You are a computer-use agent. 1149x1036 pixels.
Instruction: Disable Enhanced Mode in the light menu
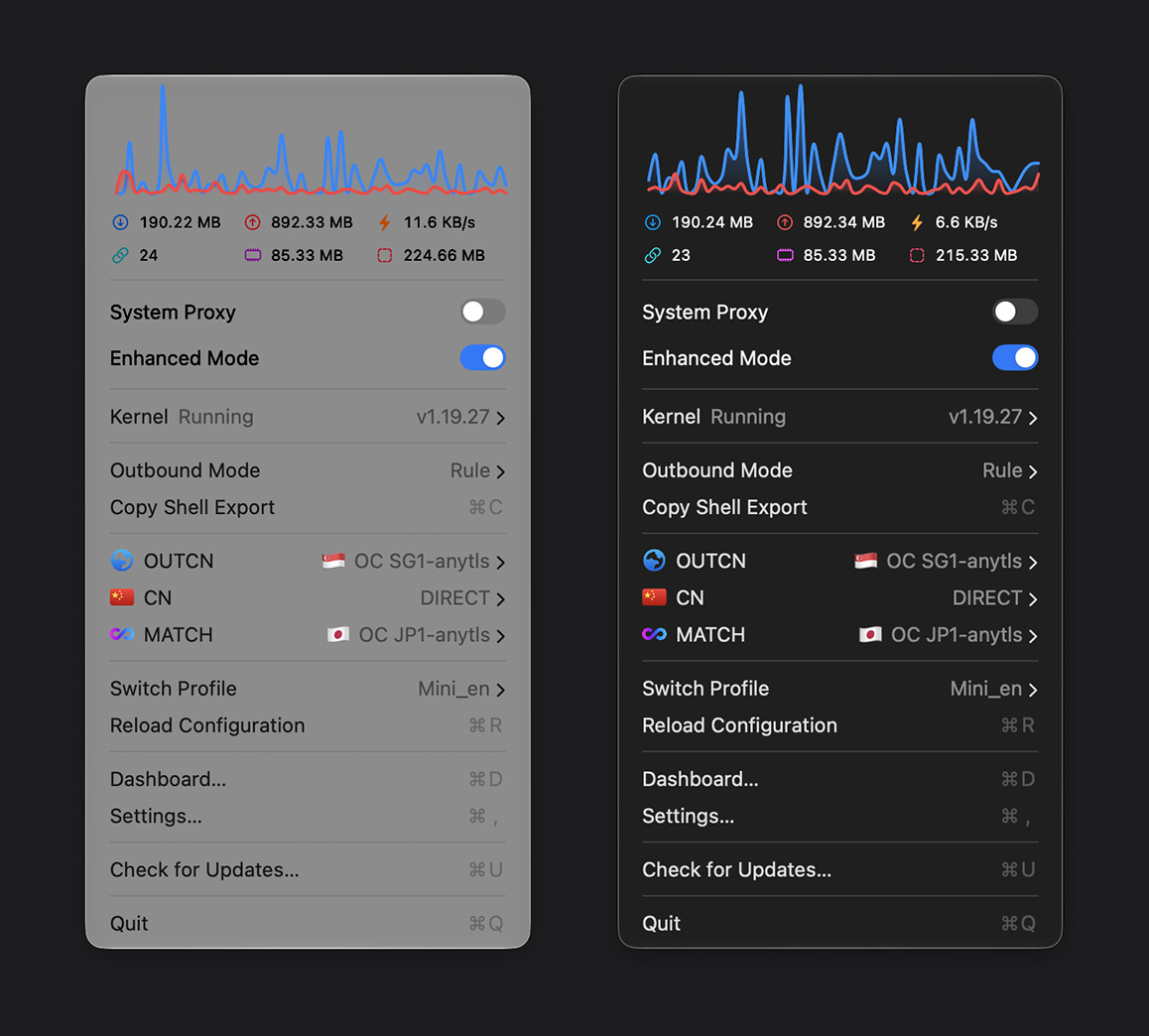click(483, 357)
